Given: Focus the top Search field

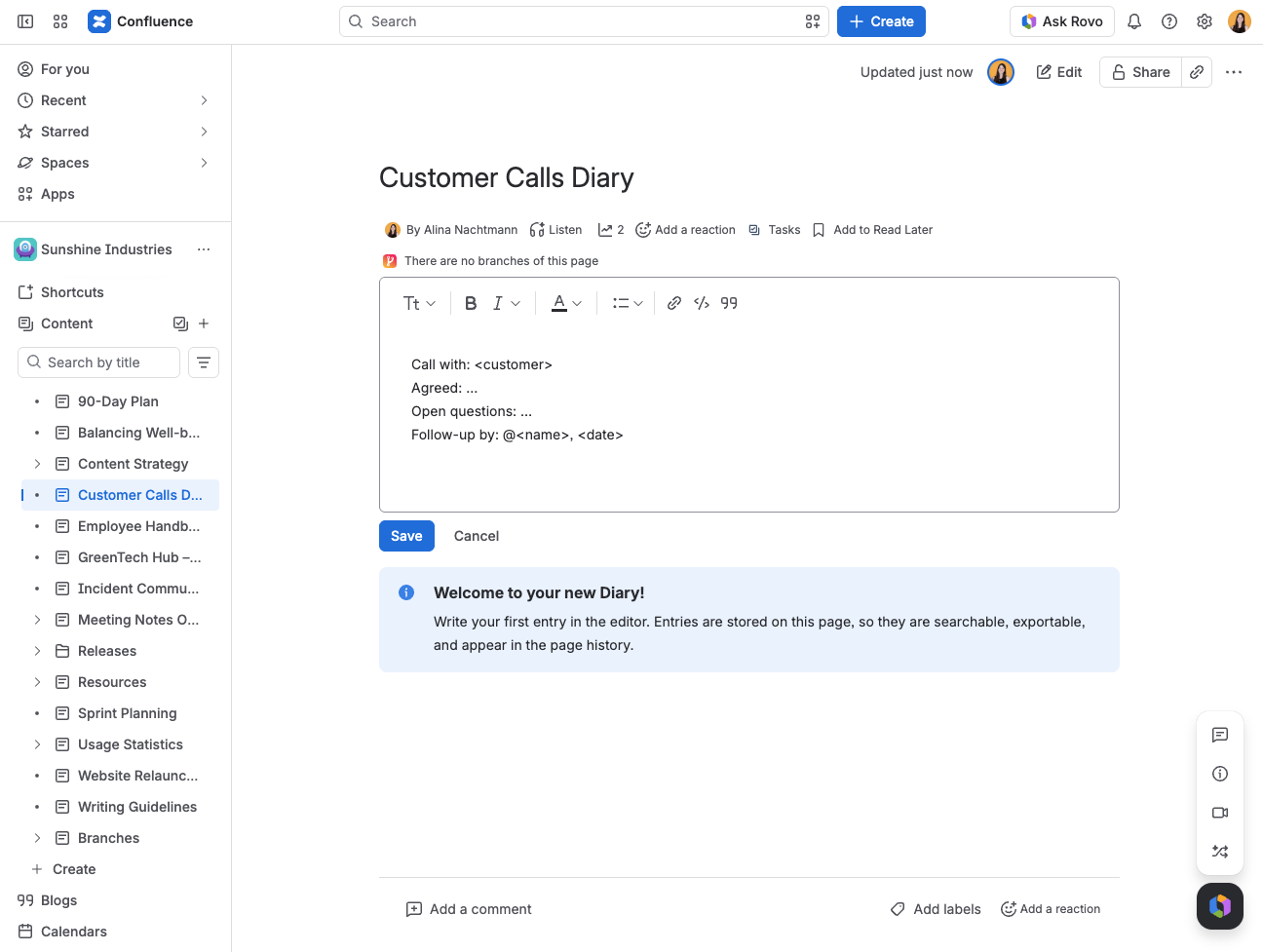Looking at the screenshot, I should tap(584, 21).
